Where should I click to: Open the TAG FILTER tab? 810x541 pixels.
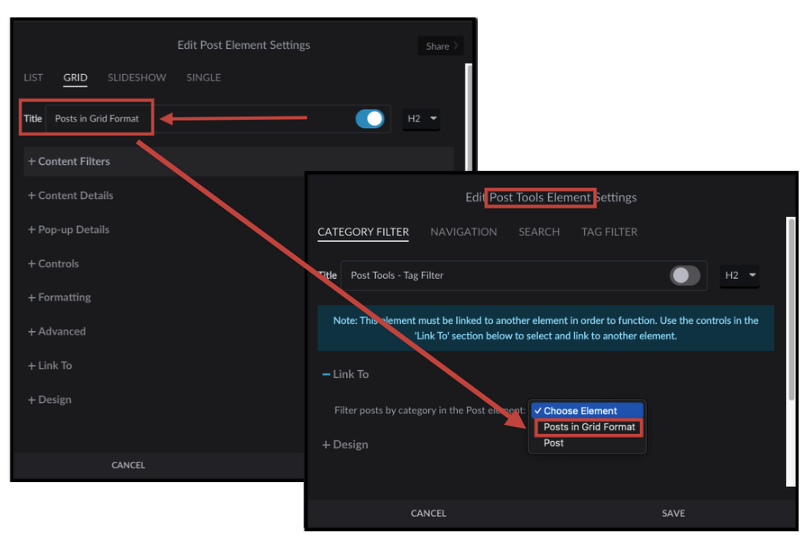coord(609,232)
